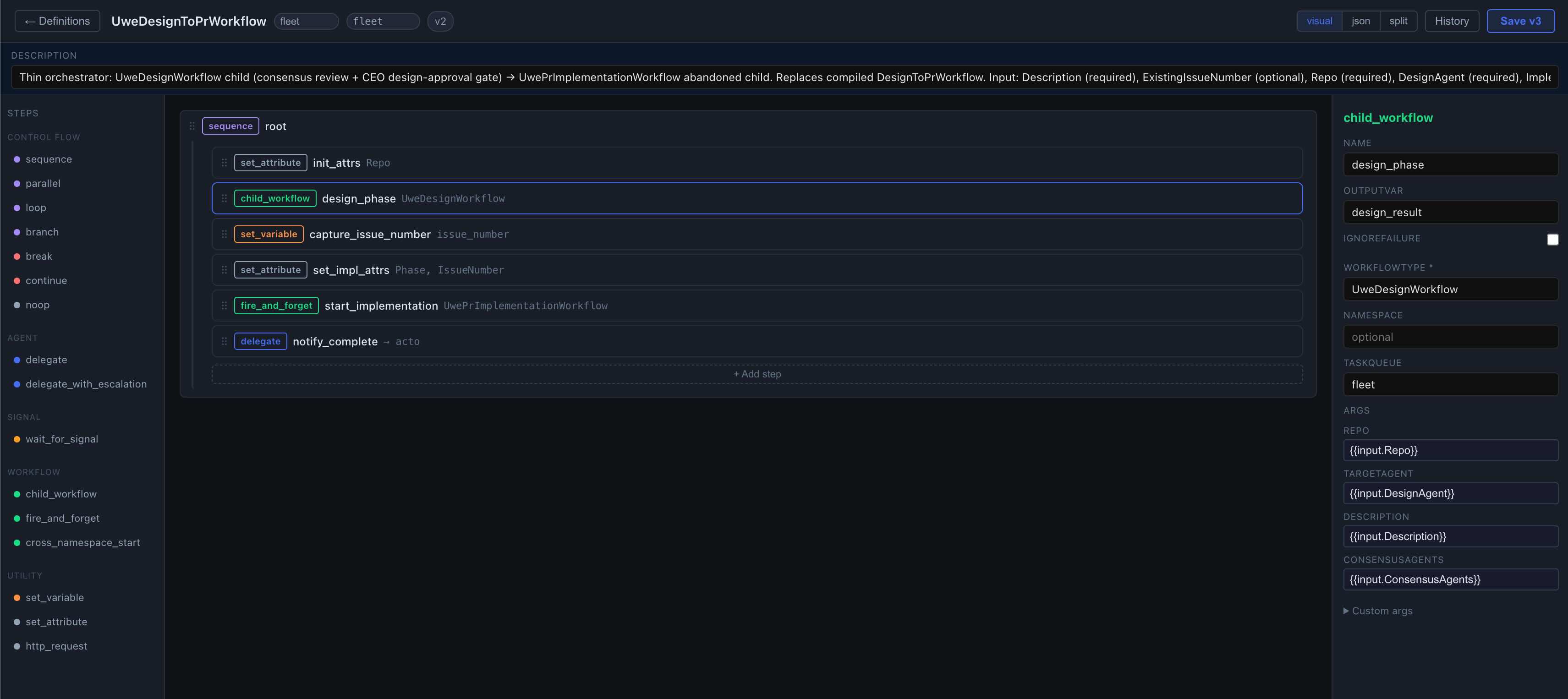Screen dimensions: 1568x699
Task: Pick the http_request utility step
Action: pyautogui.click(x=56, y=646)
